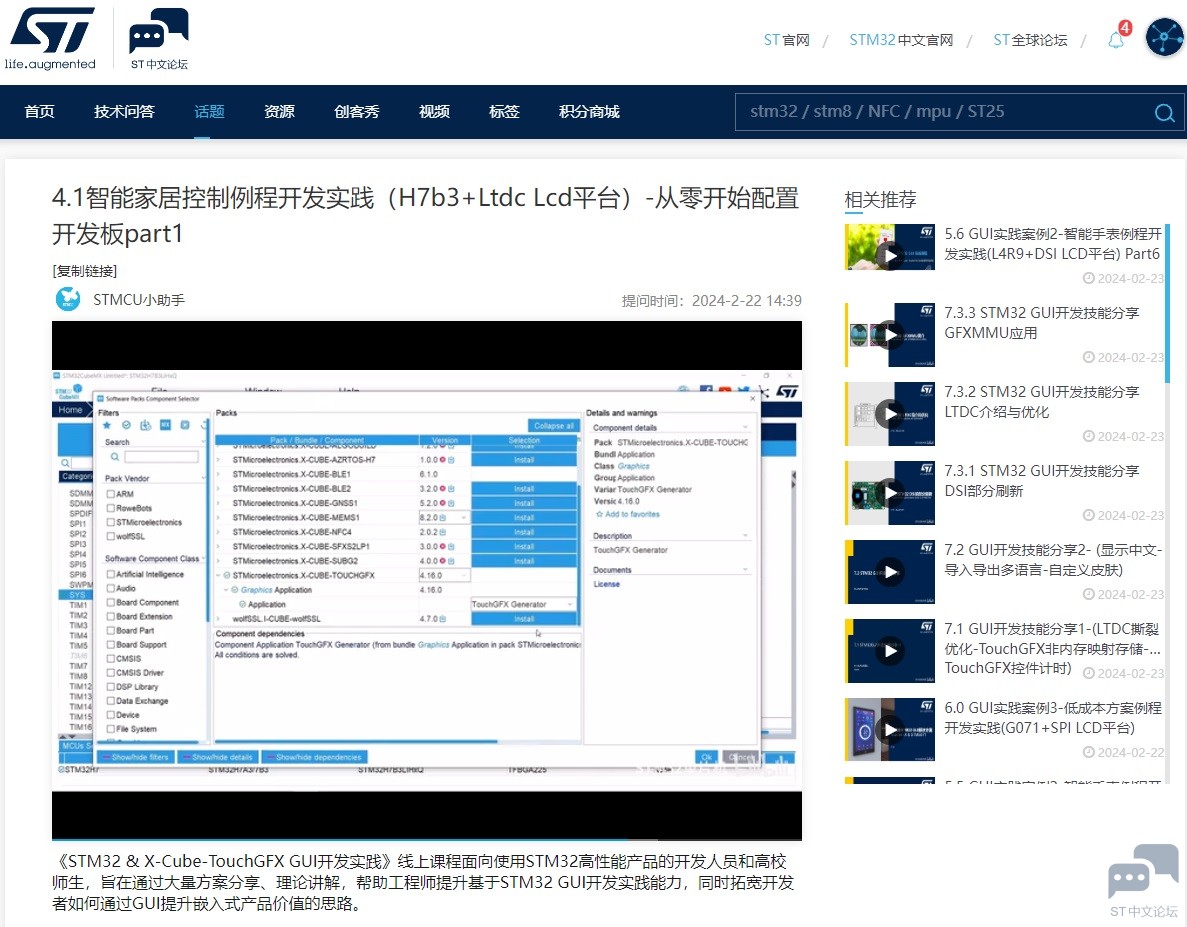1187x927 pixels.
Task: Click the 2024-02-22 date under 6.0 GUI实践案例3
Action: [1123, 752]
